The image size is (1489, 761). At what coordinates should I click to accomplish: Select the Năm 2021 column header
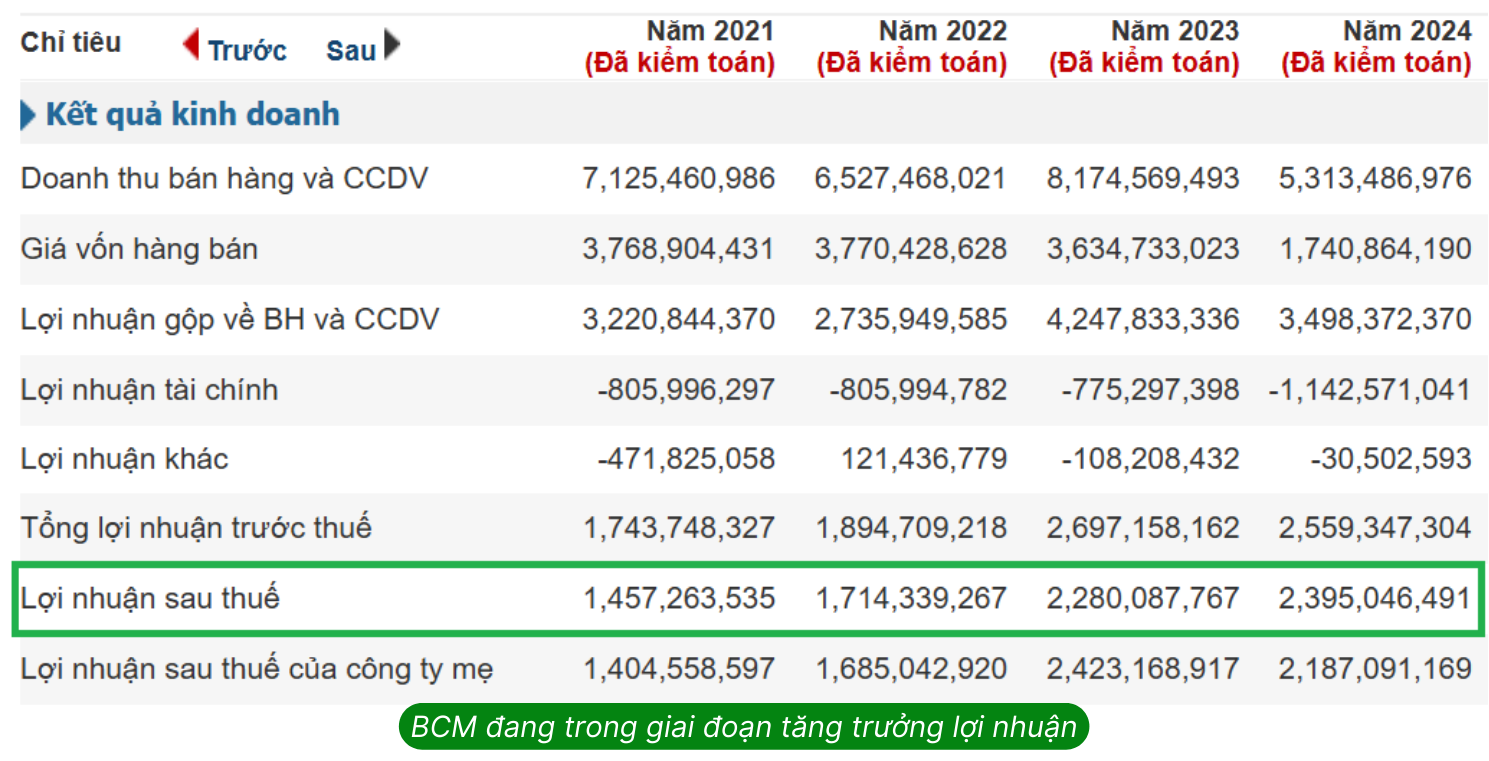click(x=680, y=47)
